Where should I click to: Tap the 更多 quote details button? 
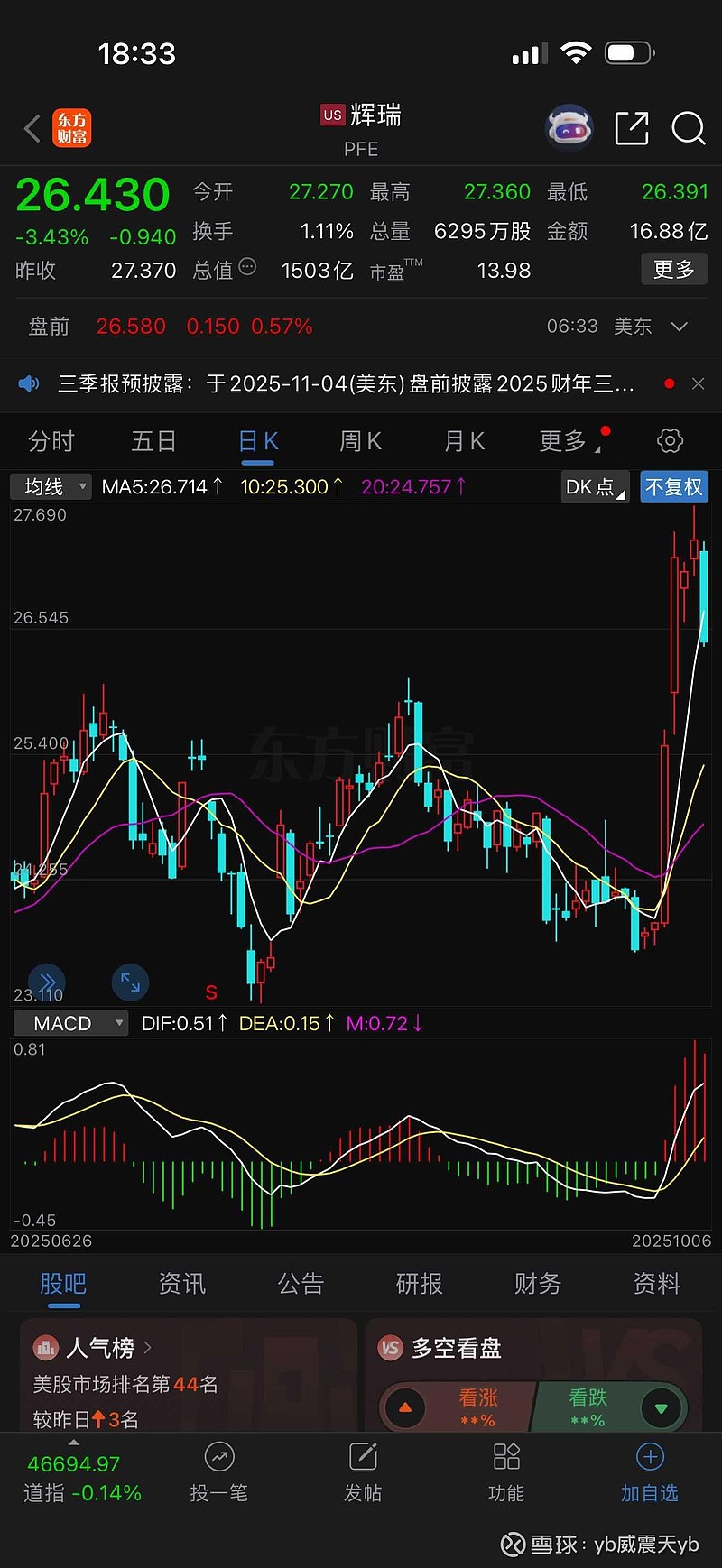674,270
